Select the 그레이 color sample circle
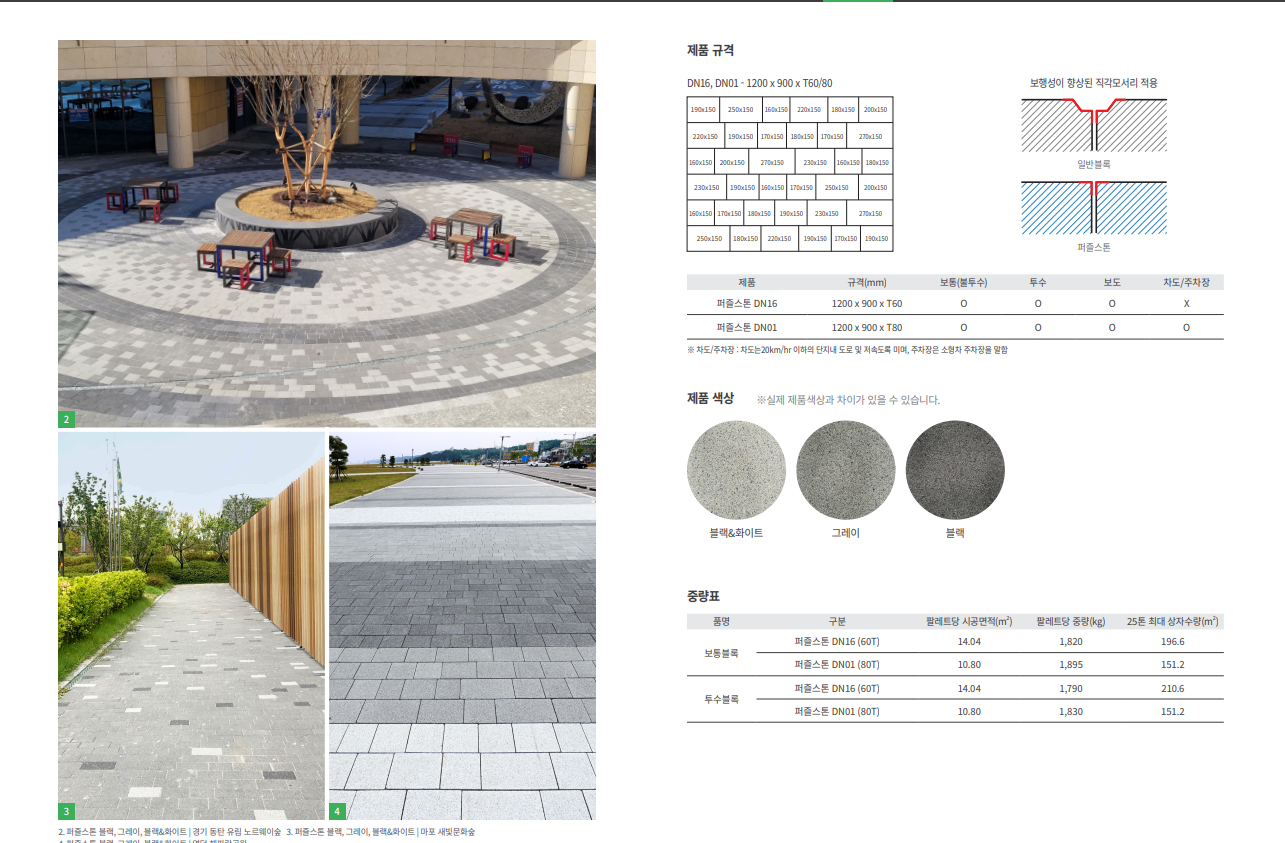 (846, 470)
